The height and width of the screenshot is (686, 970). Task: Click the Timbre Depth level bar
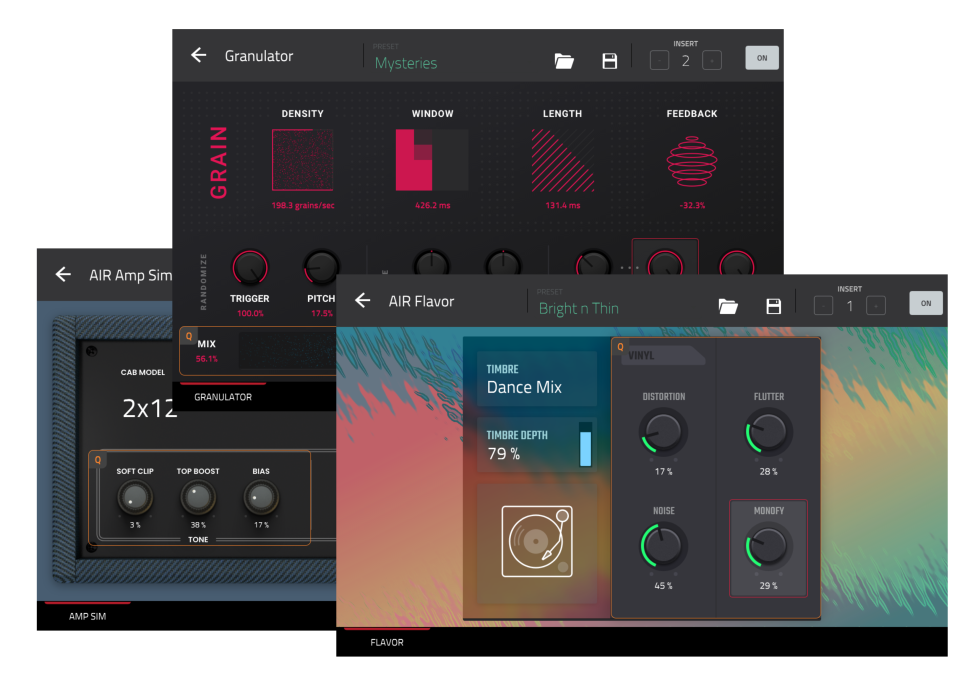click(585, 444)
